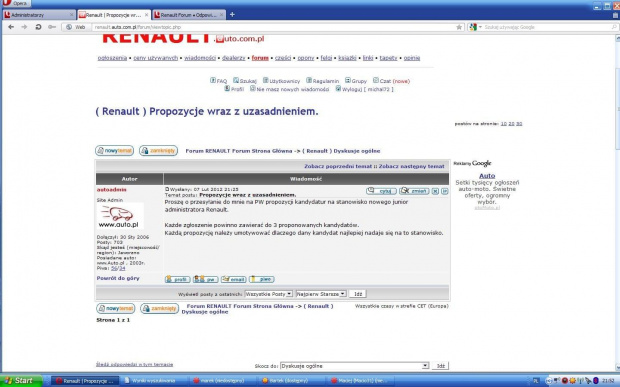Open Zobacz następny temat link

pos(412,166)
